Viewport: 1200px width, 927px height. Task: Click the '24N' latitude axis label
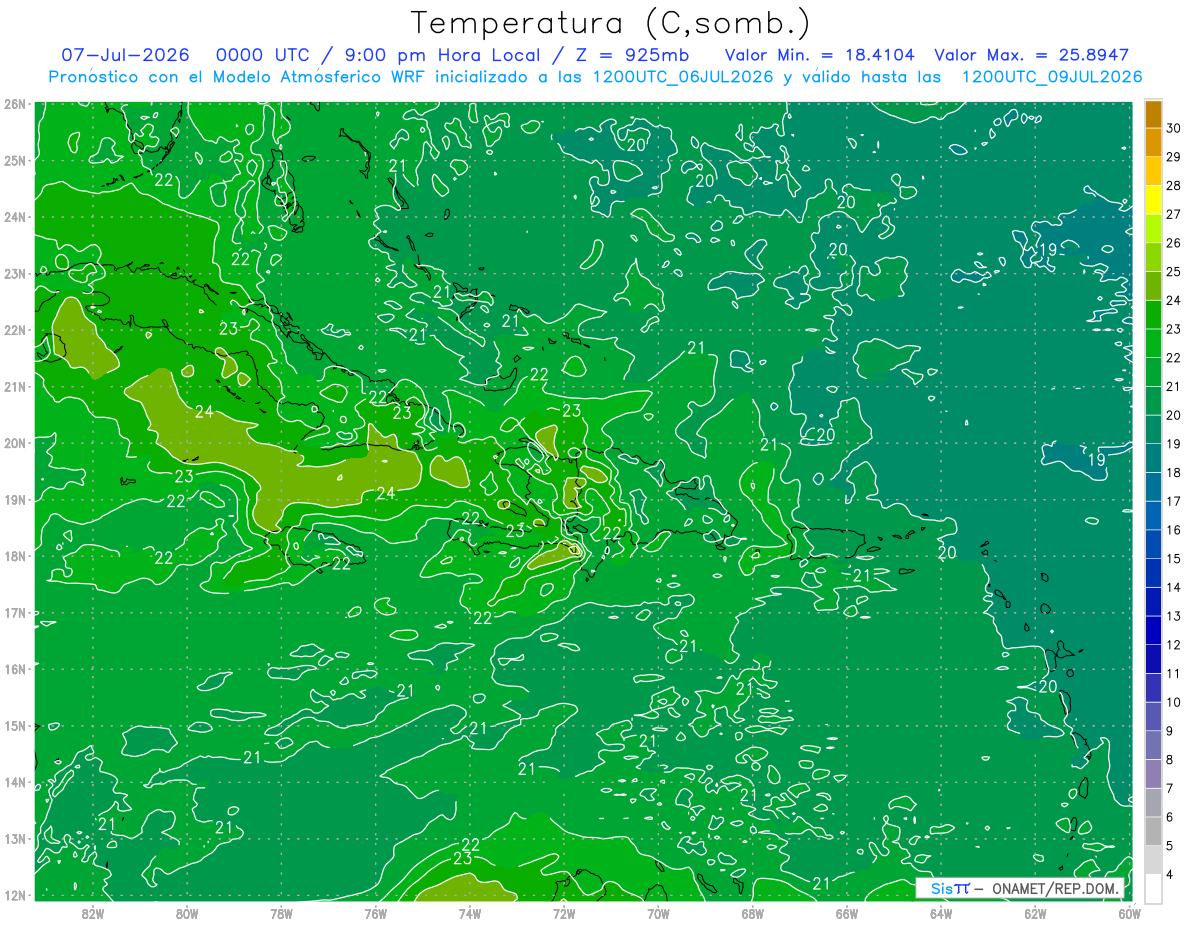(x=14, y=217)
